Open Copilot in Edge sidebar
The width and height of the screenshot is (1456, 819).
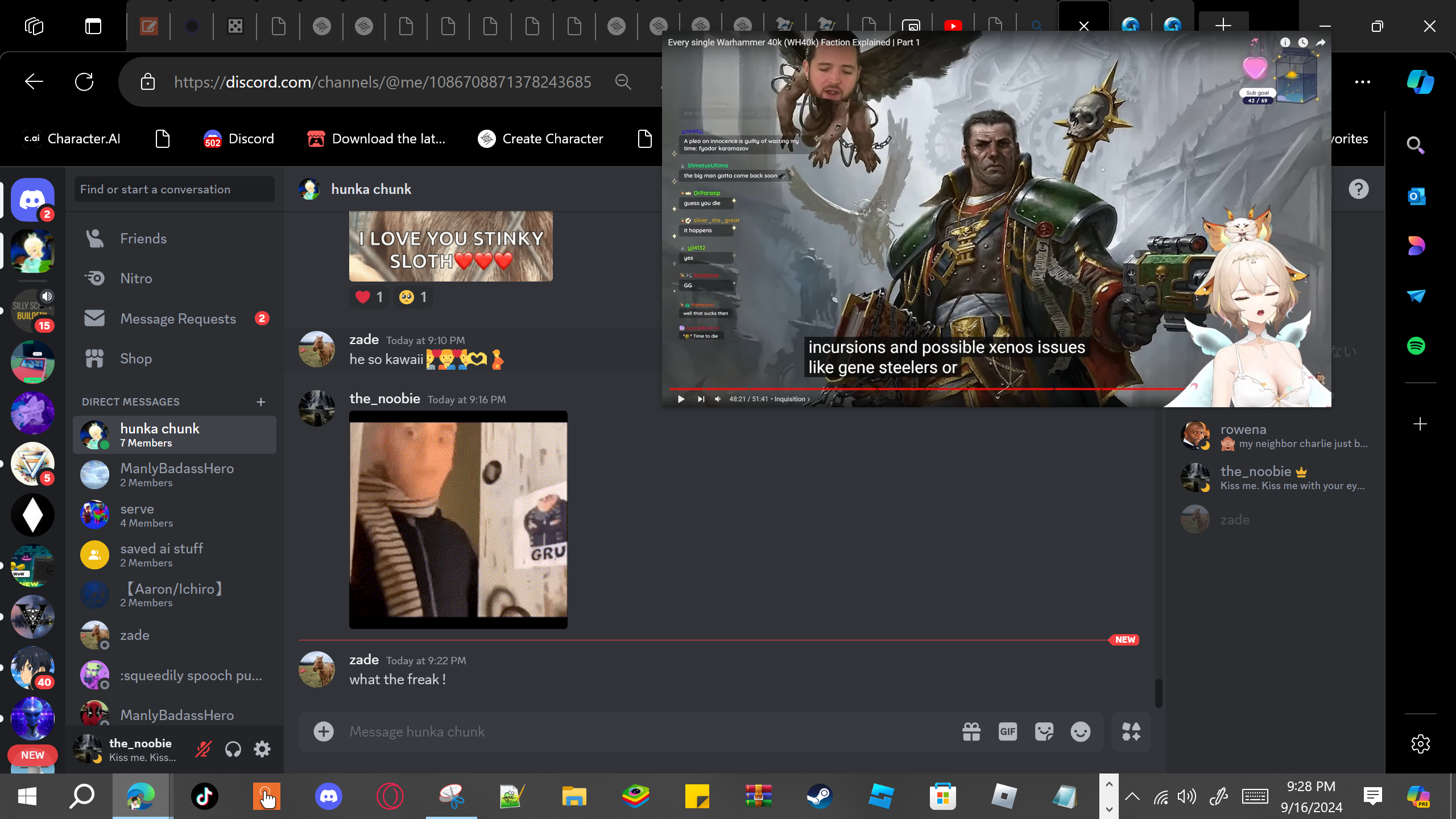(1420, 82)
